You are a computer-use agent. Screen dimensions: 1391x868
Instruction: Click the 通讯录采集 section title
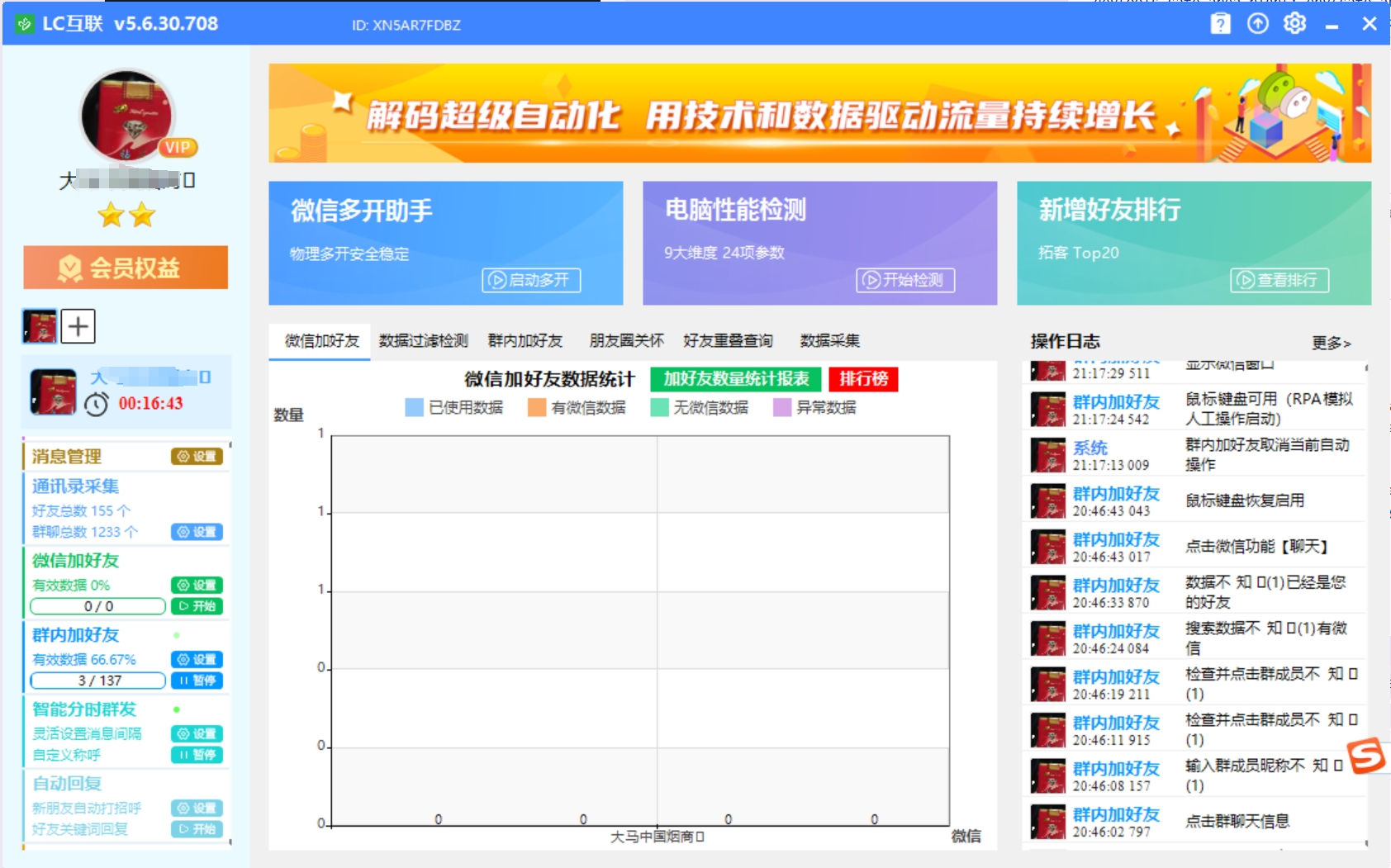pos(75,486)
